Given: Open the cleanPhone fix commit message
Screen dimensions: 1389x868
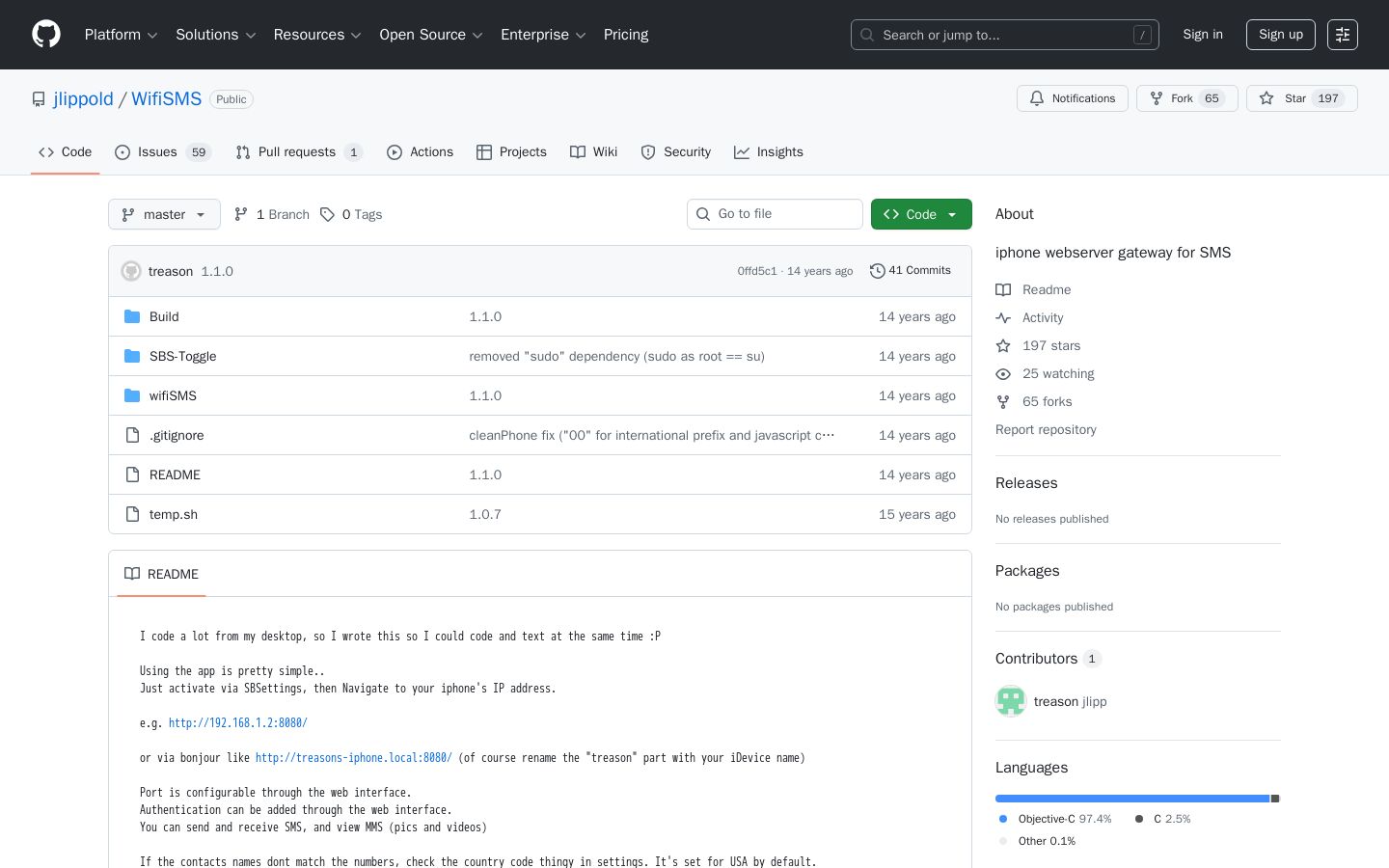Looking at the screenshot, I should (x=652, y=435).
